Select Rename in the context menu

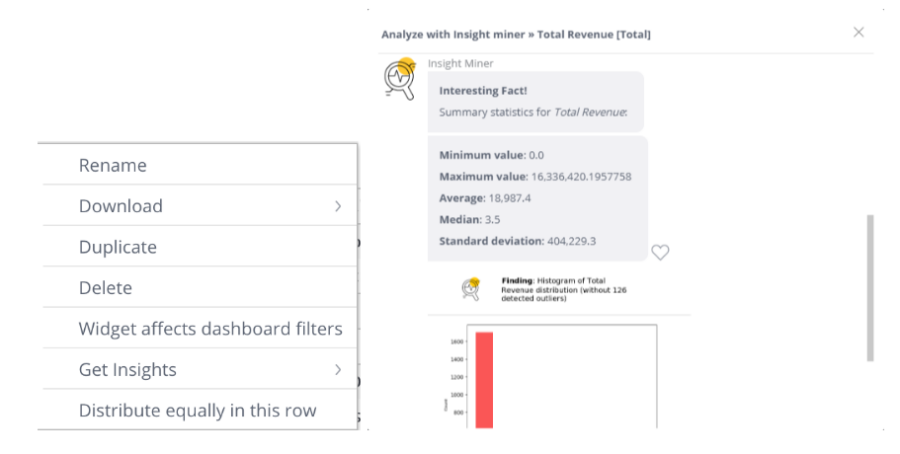point(200,165)
